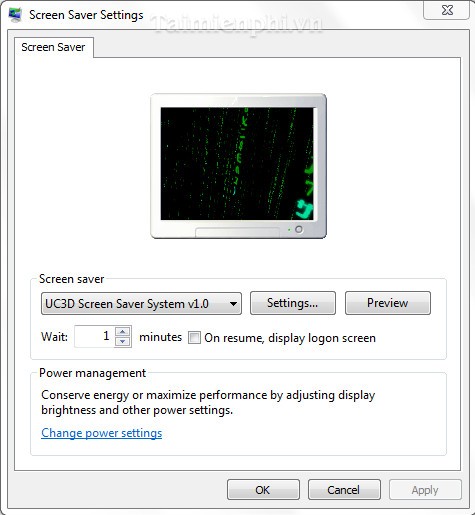Image resolution: width=475 pixels, height=515 pixels.
Task: Click the matrix screen saver preview image
Action: [237, 164]
